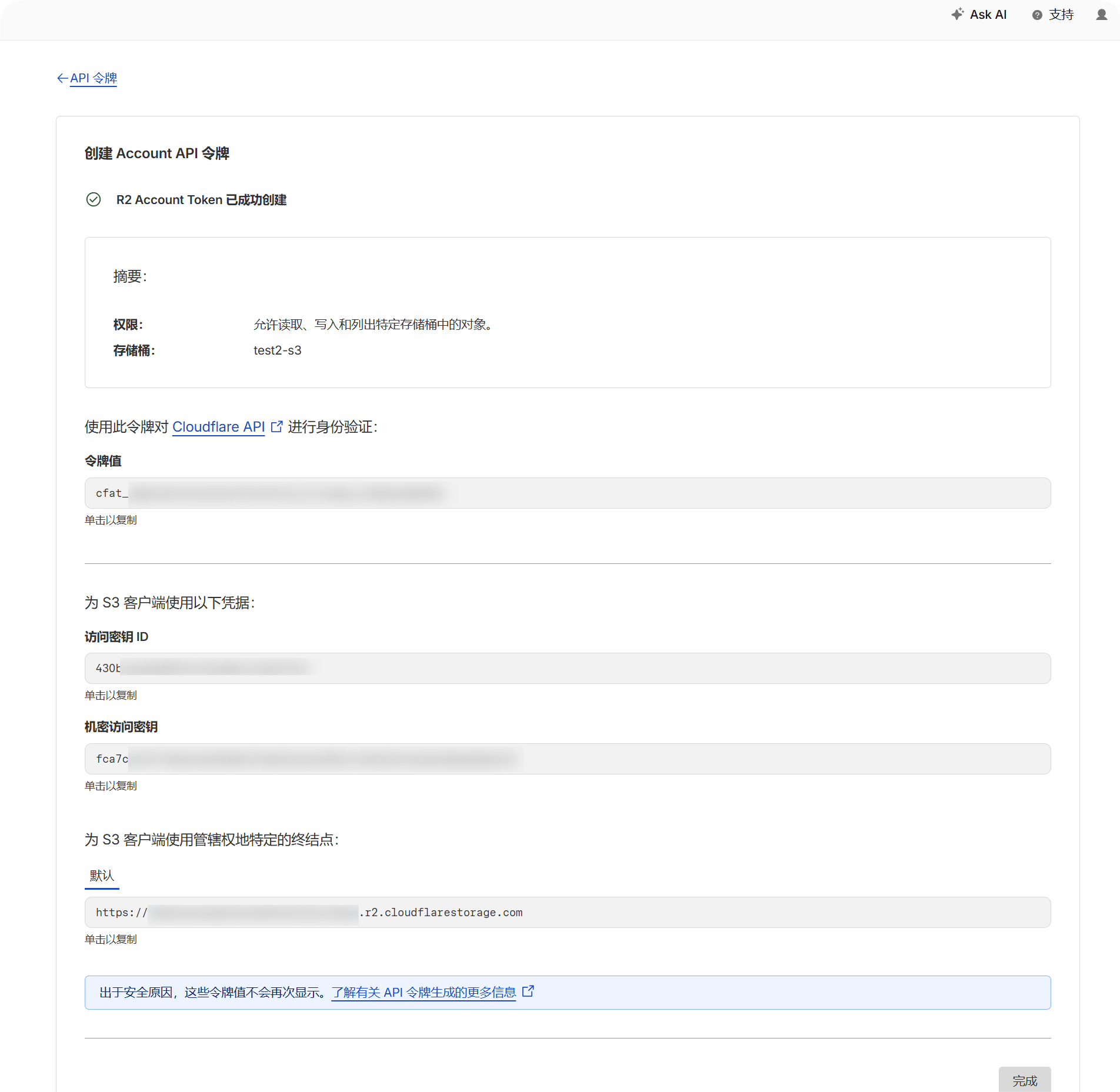Image resolution: width=1120 pixels, height=1092 pixels.
Task: Select the bucket name test2-s3 text
Action: pos(278,350)
